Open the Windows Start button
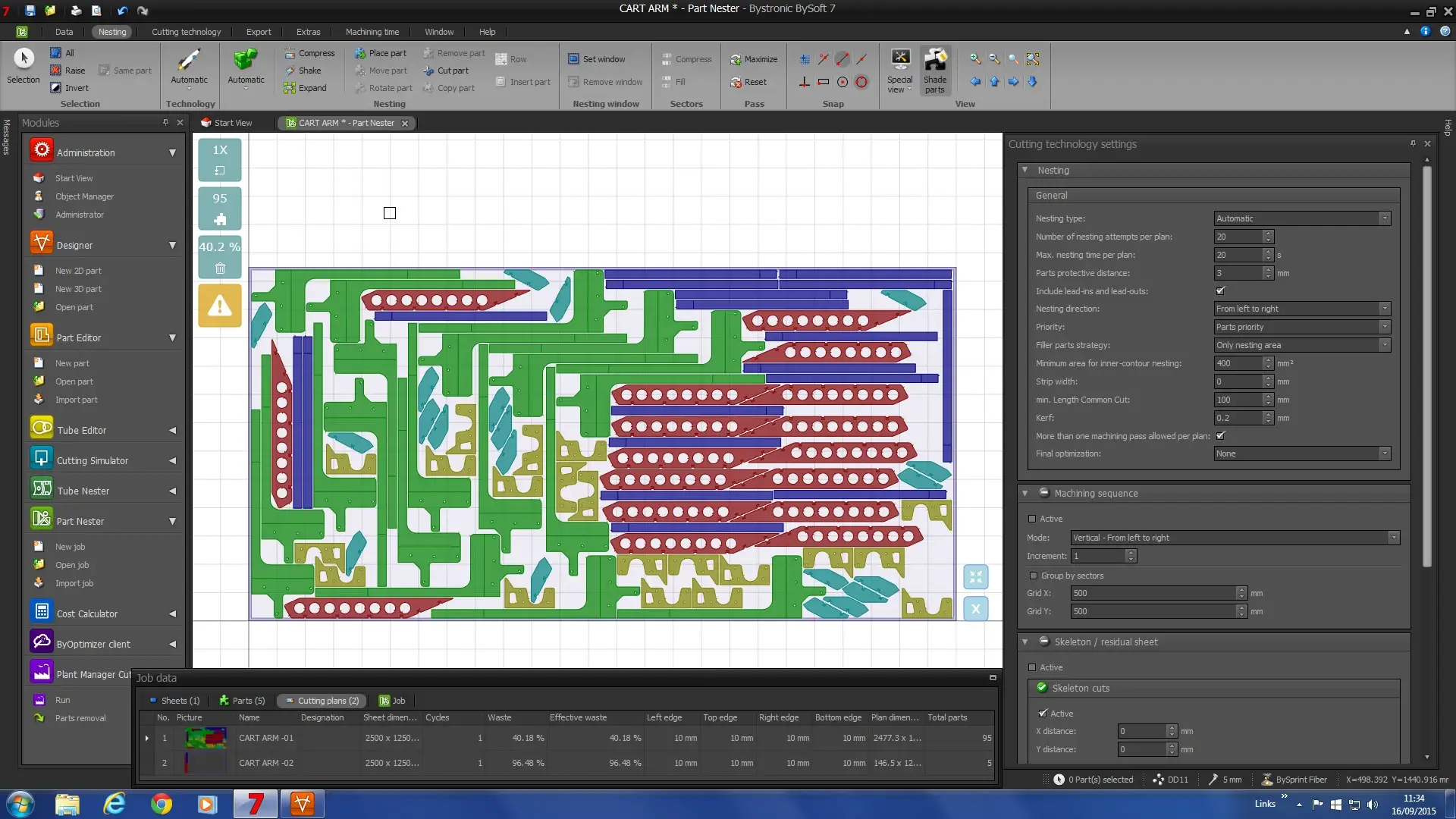The image size is (1456, 819). coord(20,804)
